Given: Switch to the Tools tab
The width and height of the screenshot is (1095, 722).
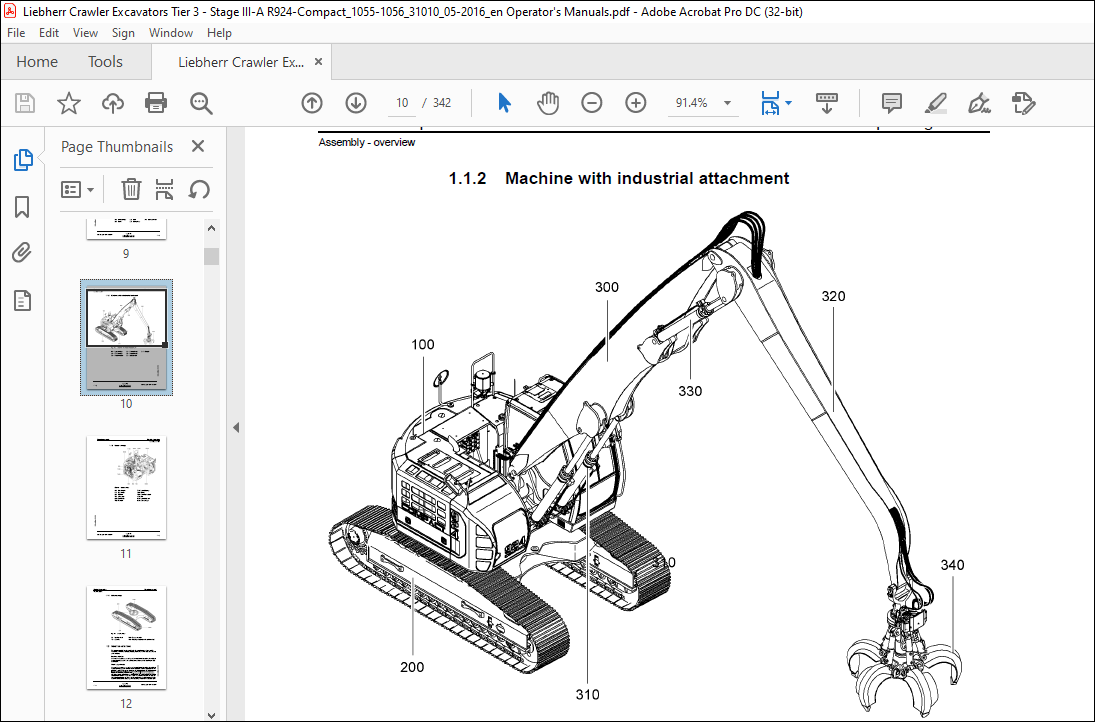Looking at the screenshot, I should (105, 61).
